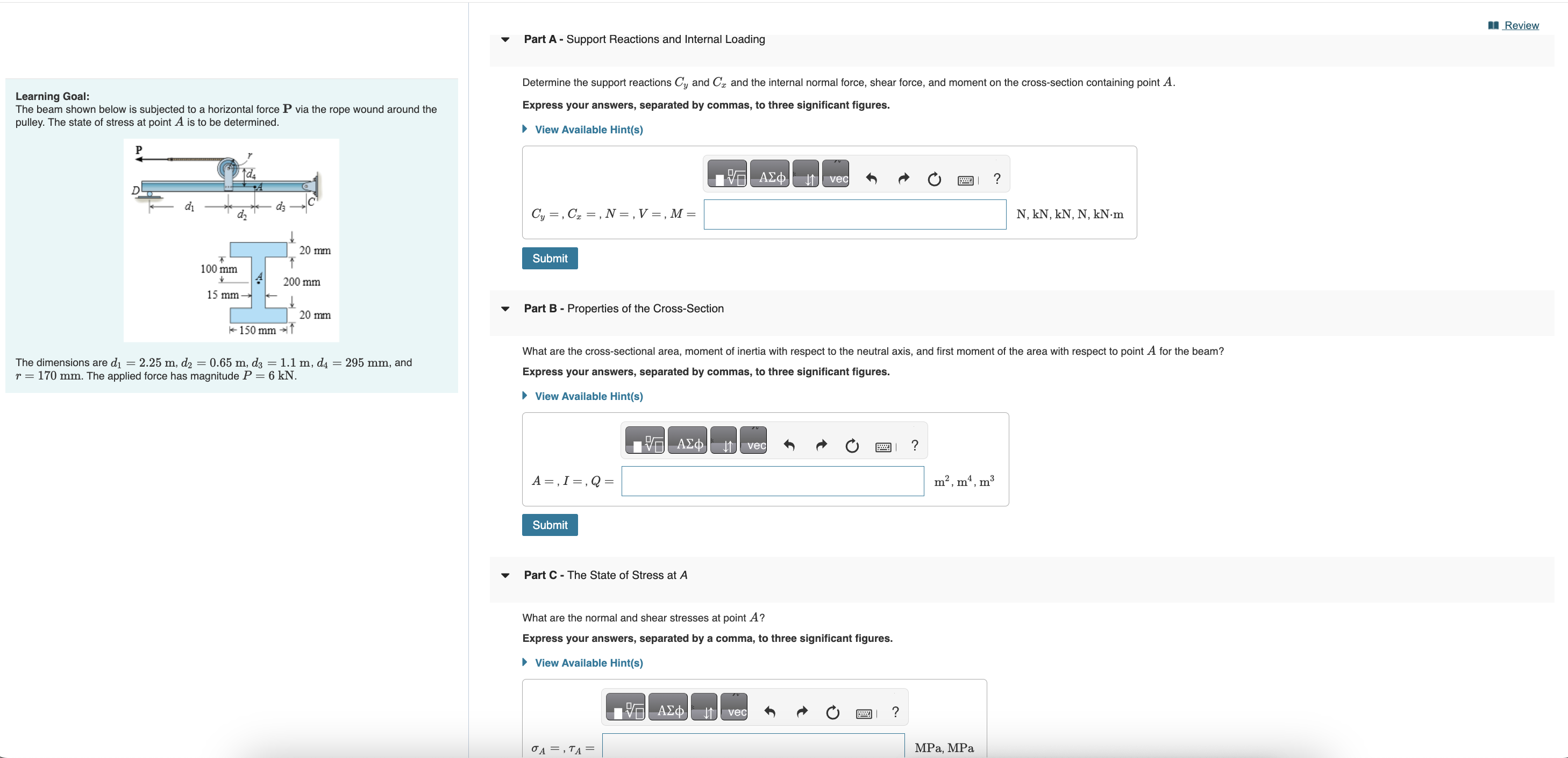
Task: Expand View Available Hint(s) under Part A
Action: 587,129
